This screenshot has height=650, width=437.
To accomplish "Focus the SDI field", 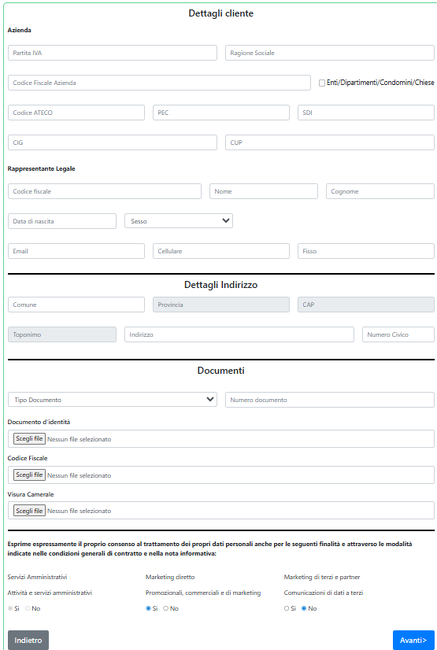I will (x=366, y=112).
